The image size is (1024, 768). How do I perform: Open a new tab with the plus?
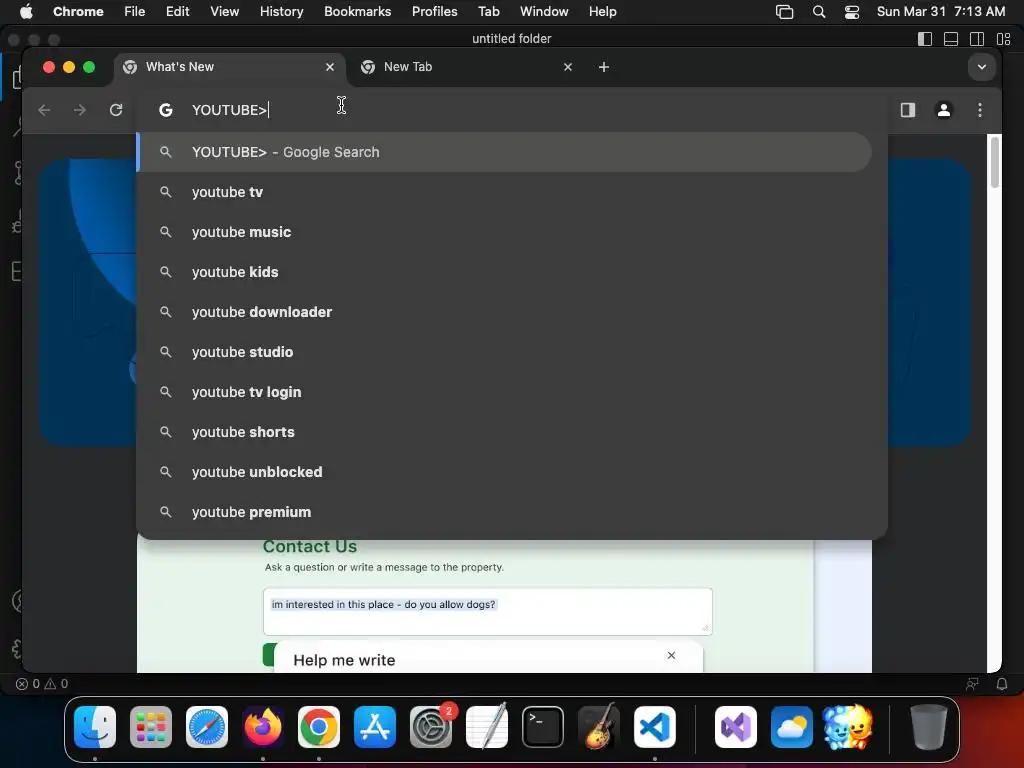click(603, 67)
